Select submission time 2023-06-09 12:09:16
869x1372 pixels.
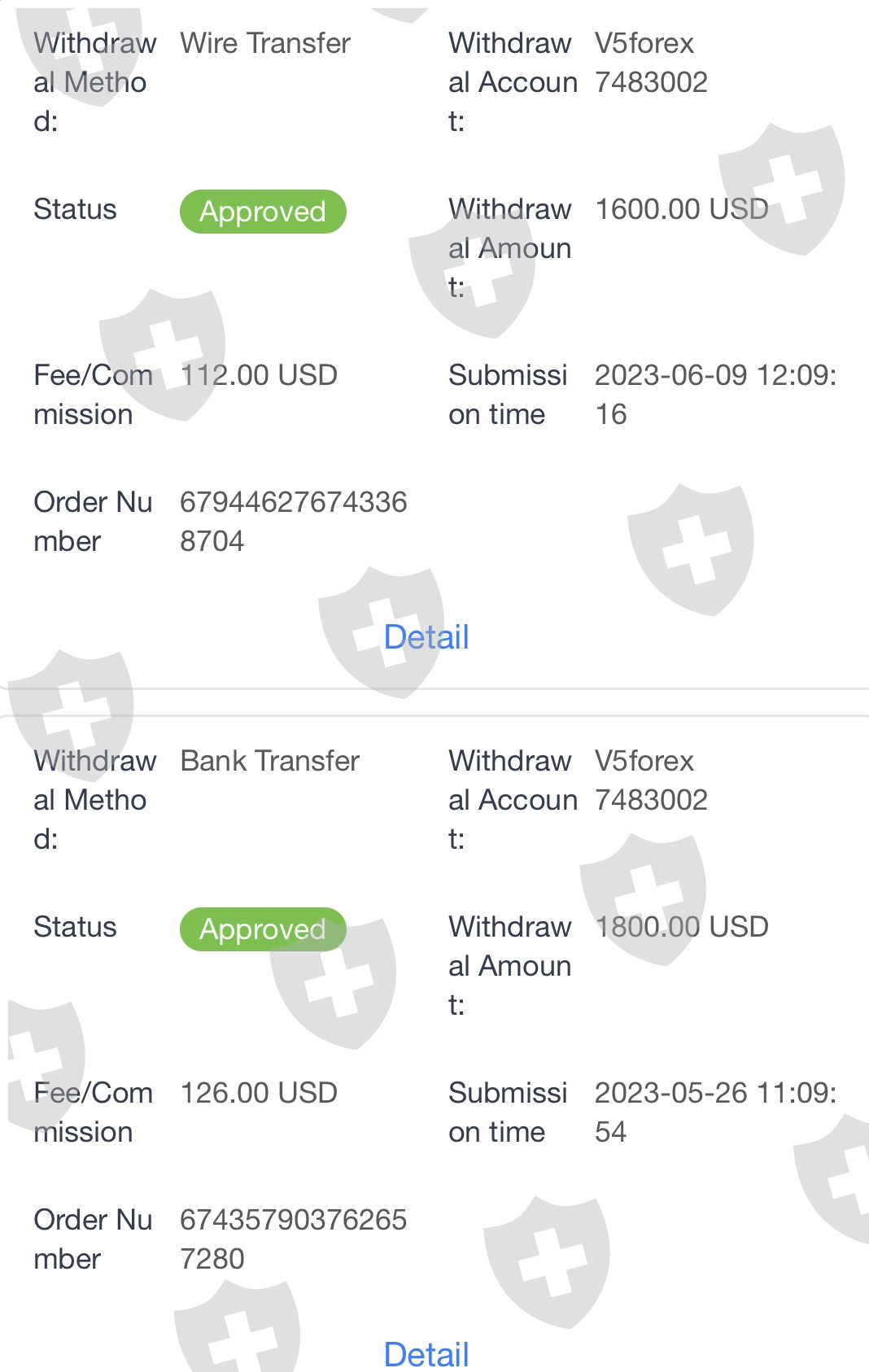tap(714, 395)
